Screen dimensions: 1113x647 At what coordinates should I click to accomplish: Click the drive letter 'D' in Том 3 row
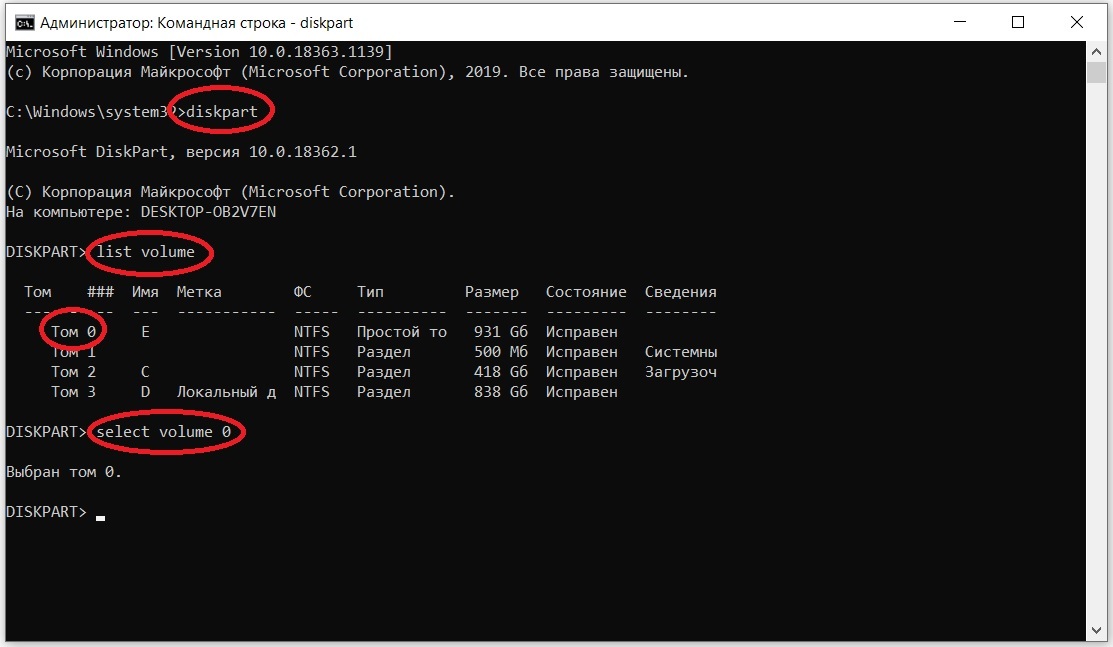click(146, 391)
